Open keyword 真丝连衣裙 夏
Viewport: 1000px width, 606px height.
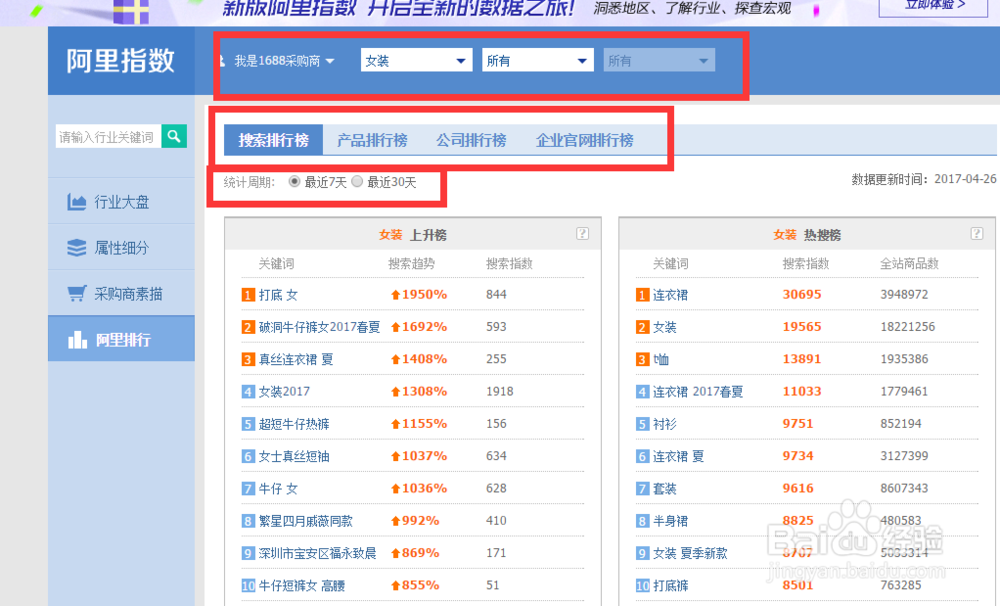click(x=296, y=359)
